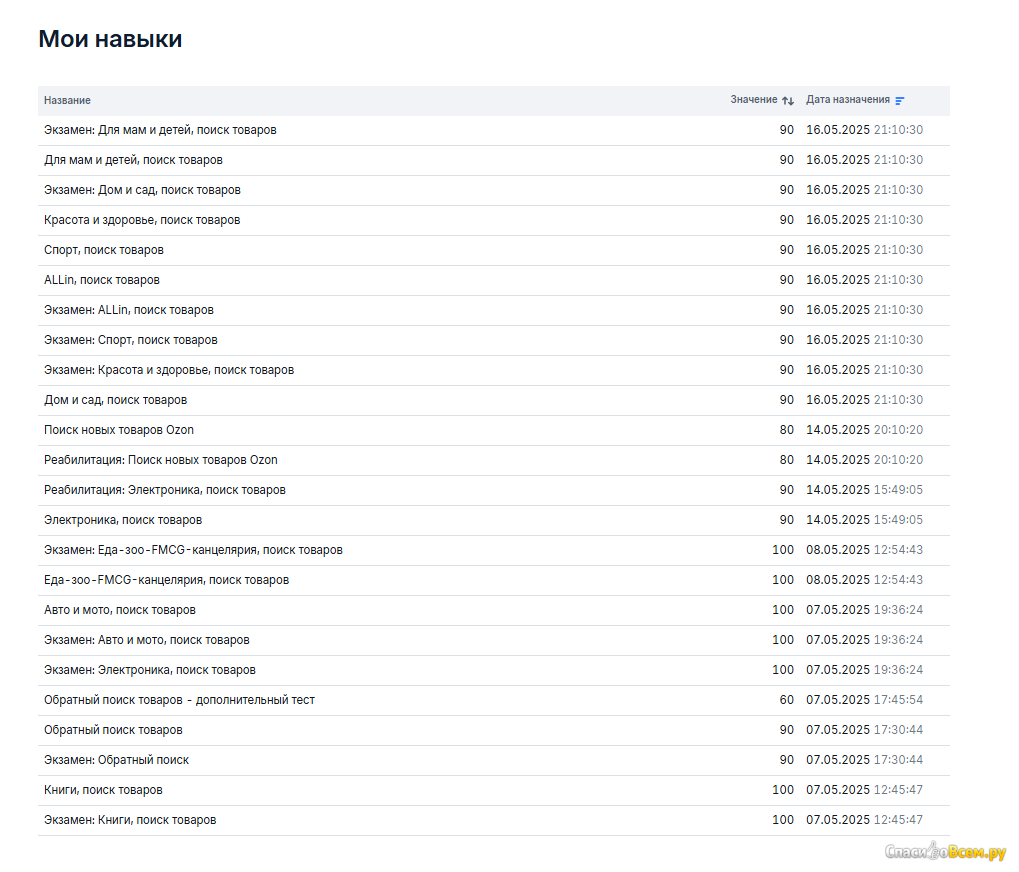The image size is (1019, 872).
Task: Click the non-exam Красота и здоровье, поиск товаров row
Action: click(x=494, y=220)
